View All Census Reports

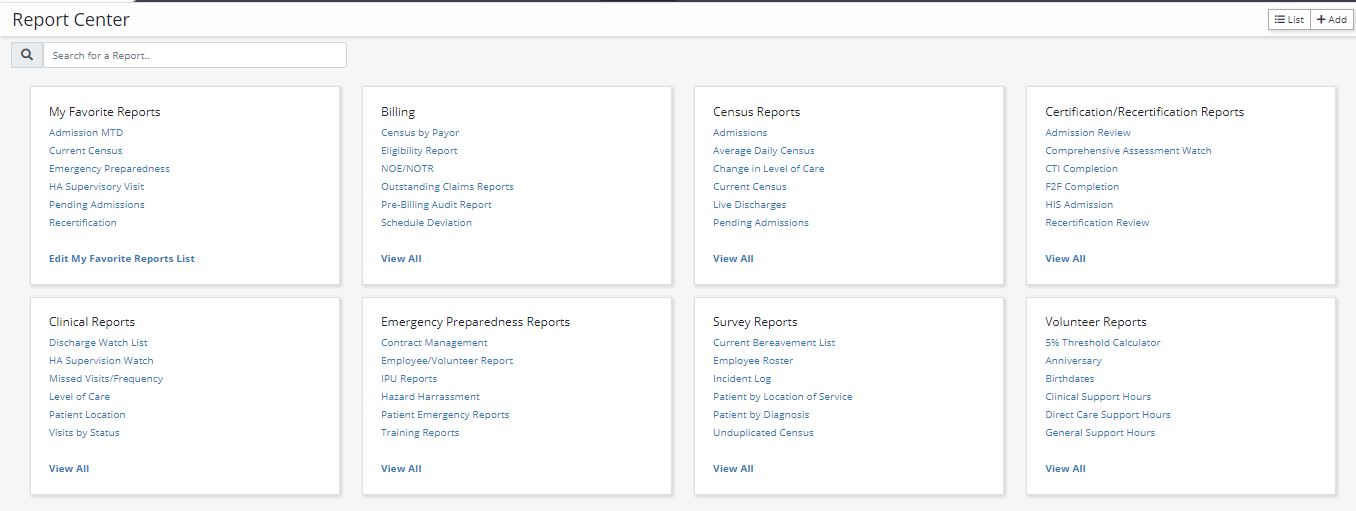(733, 259)
